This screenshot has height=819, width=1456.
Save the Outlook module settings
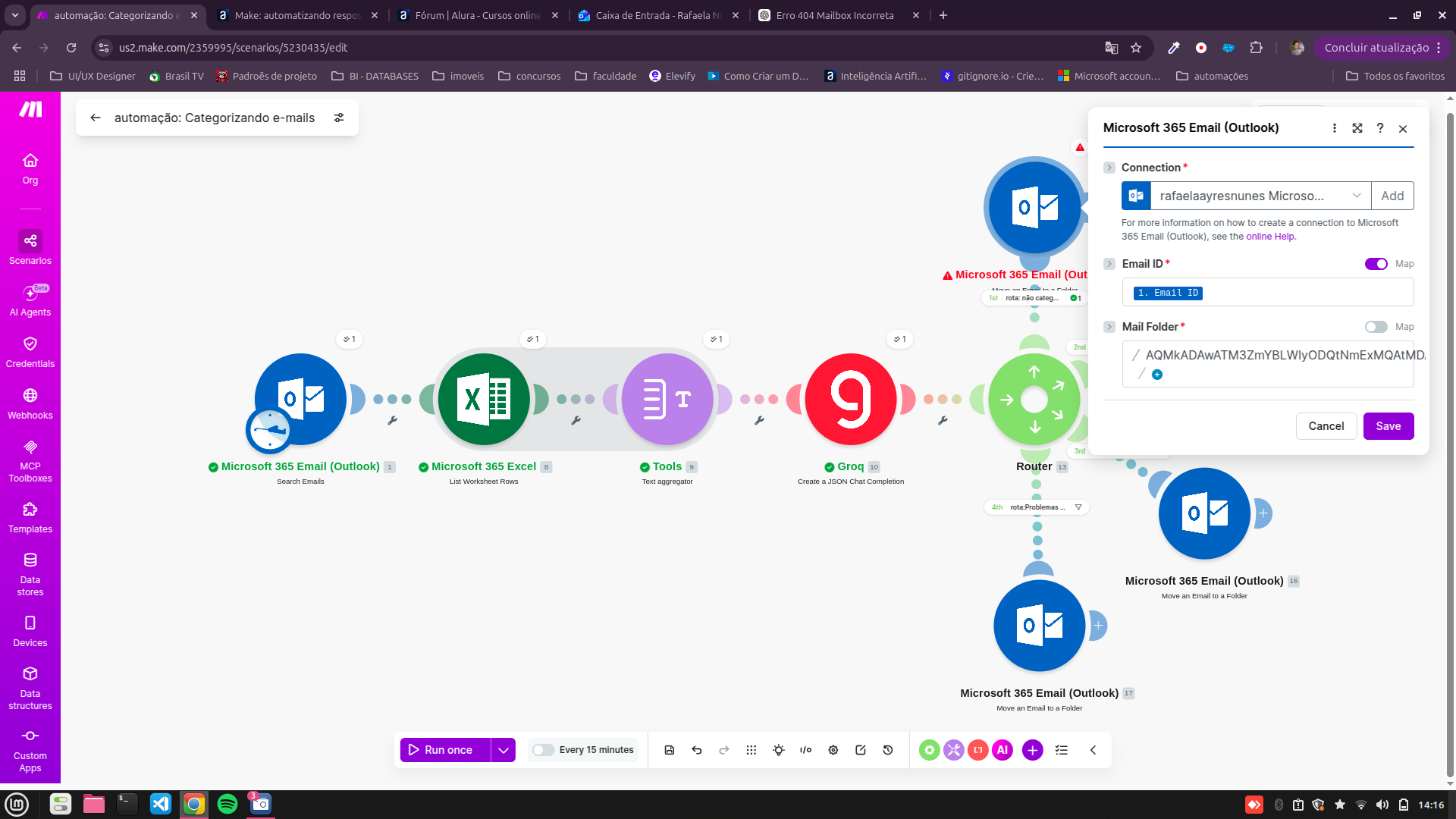click(x=1389, y=426)
